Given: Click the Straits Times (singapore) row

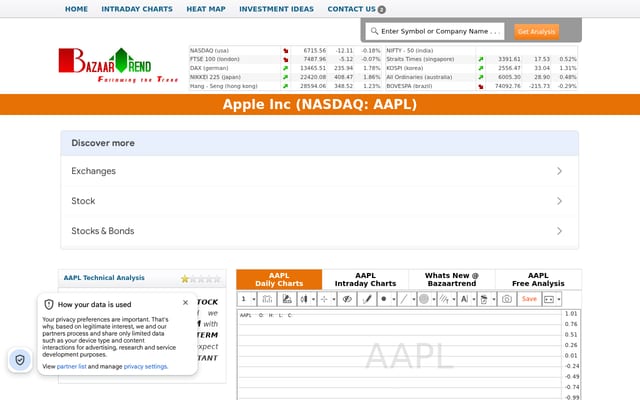Looking at the screenshot, I should coord(482,59).
